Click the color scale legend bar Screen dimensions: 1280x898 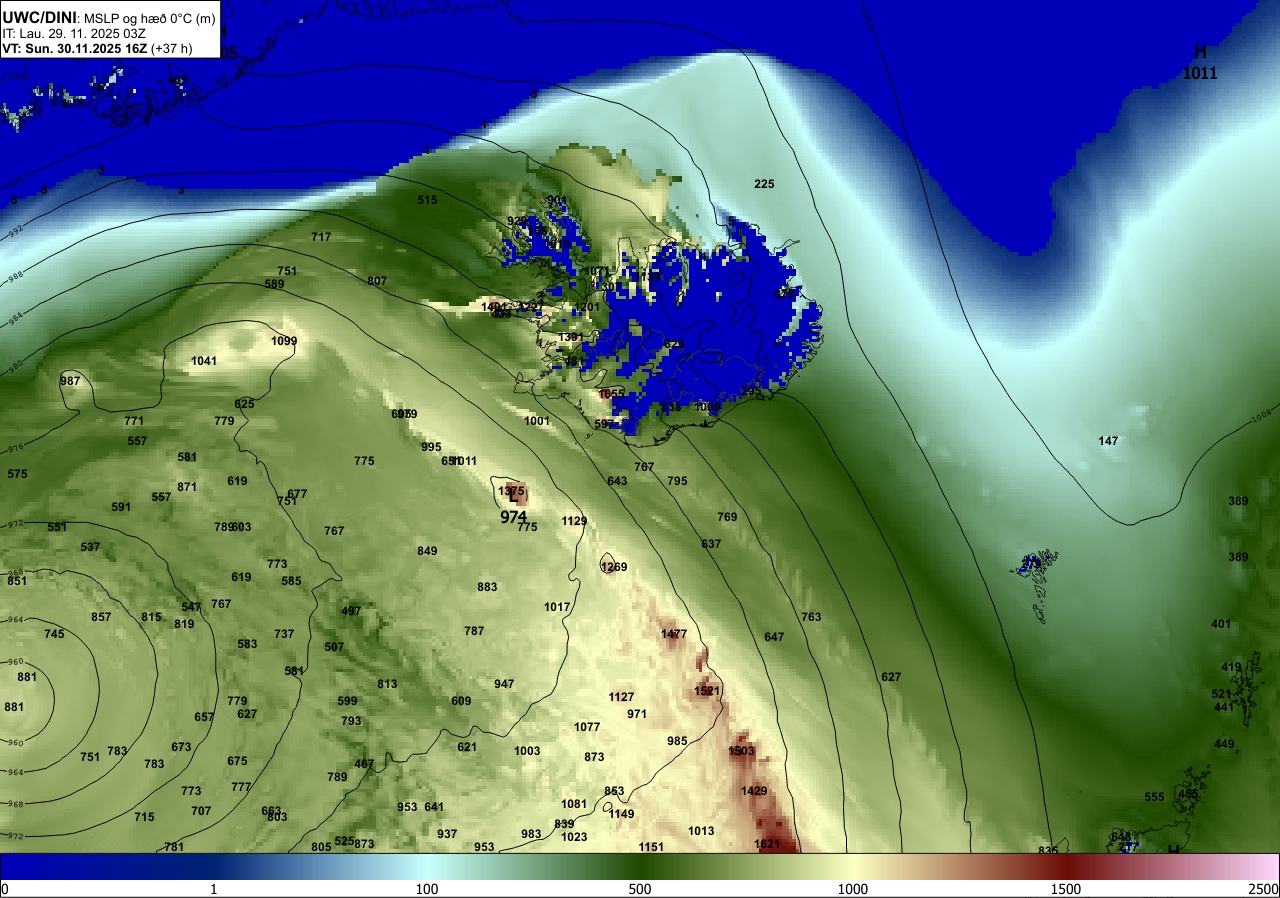click(x=640, y=866)
